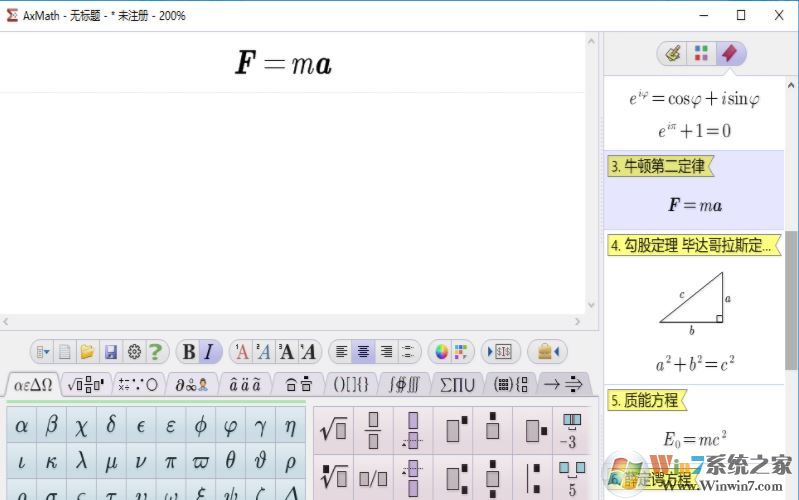
Task: Insert Greek letter beta
Action: [51, 425]
